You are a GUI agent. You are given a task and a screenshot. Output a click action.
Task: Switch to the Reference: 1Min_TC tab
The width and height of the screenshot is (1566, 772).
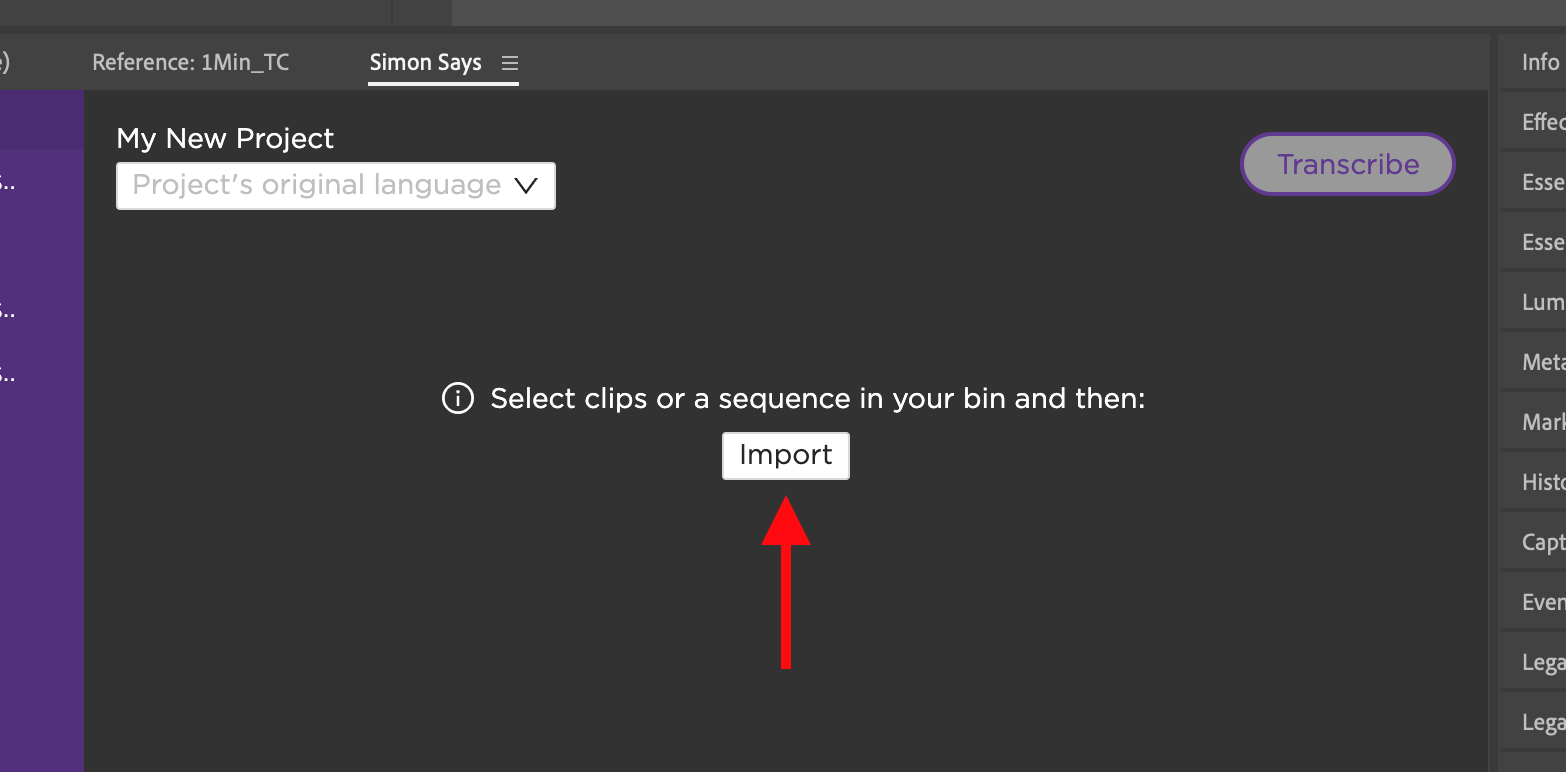pyautogui.click(x=190, y=63)
